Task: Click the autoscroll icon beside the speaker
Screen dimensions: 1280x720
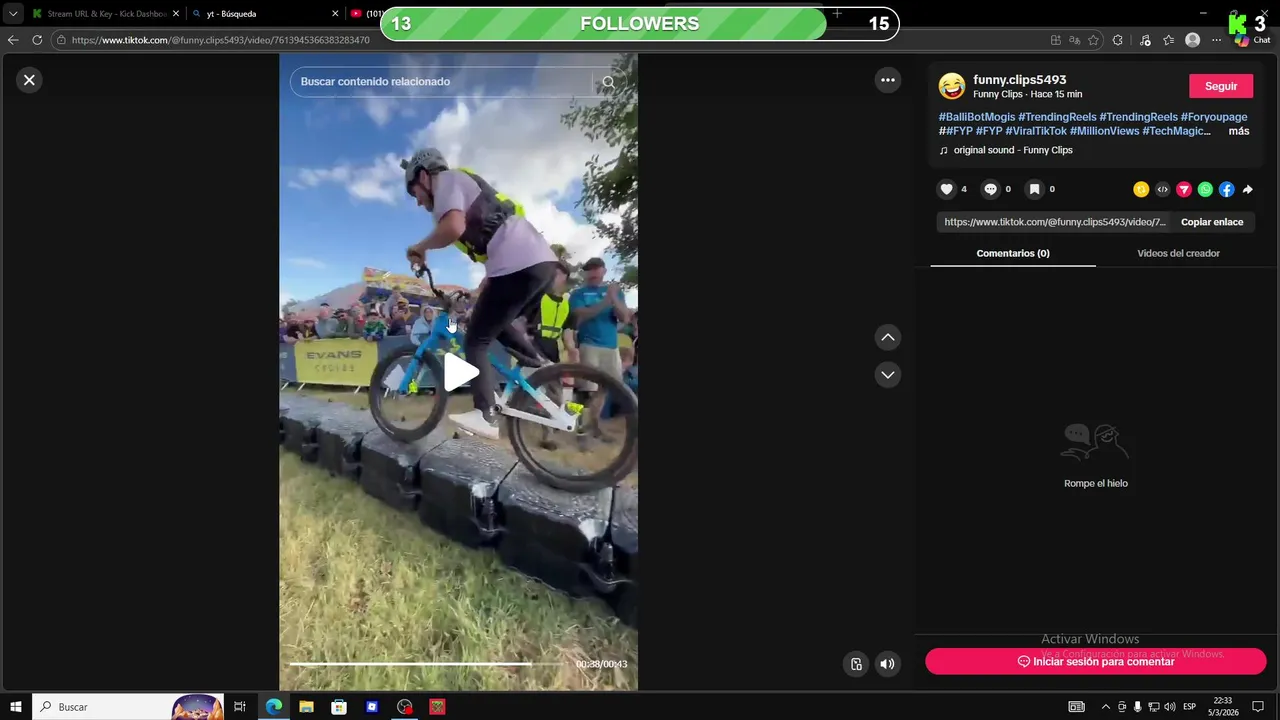Action: 857,664
